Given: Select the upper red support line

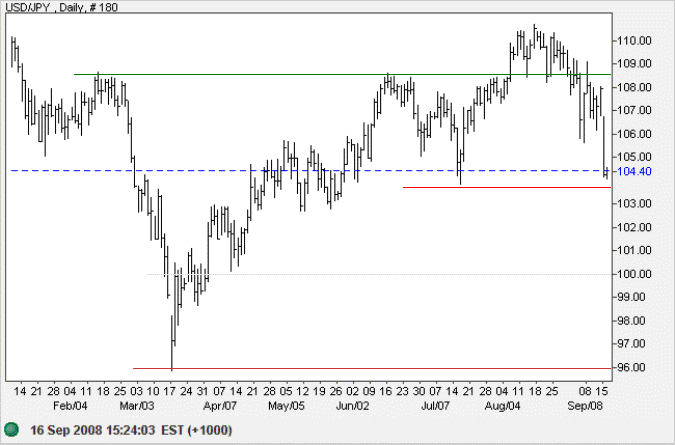Looking at the screenshot, I should tap(507, 187).
